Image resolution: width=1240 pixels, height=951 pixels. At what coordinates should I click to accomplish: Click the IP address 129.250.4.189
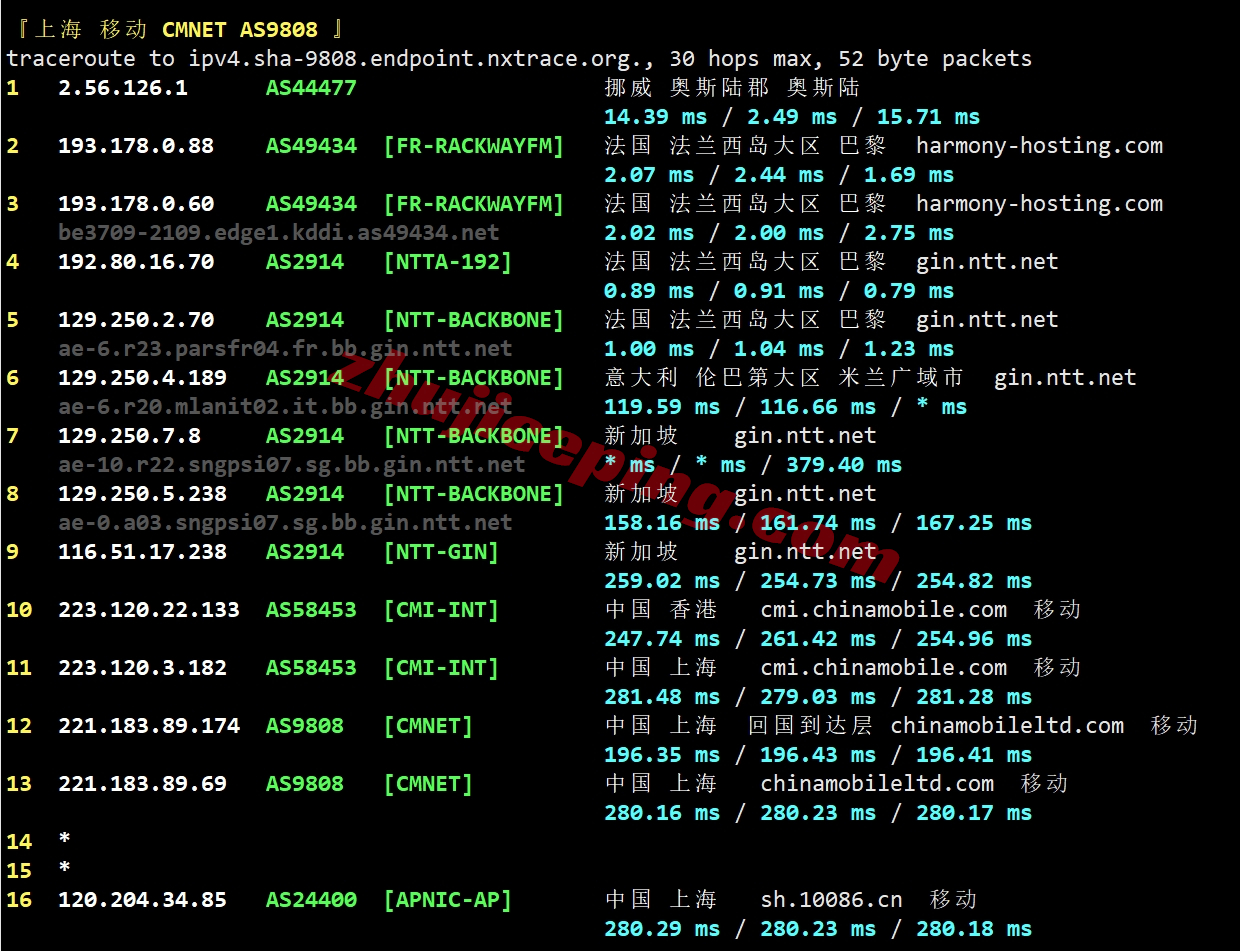click(x=142, y=378)
